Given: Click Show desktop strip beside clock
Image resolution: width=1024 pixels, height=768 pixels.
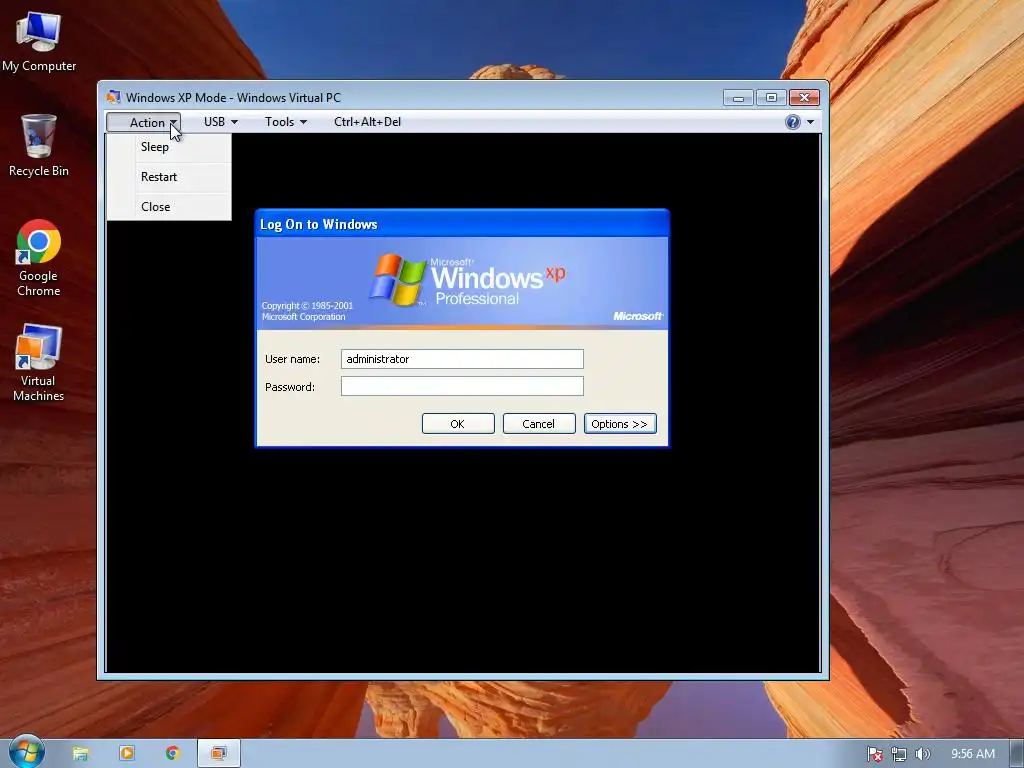Looking at the screenshot, I should (1016, 754).
